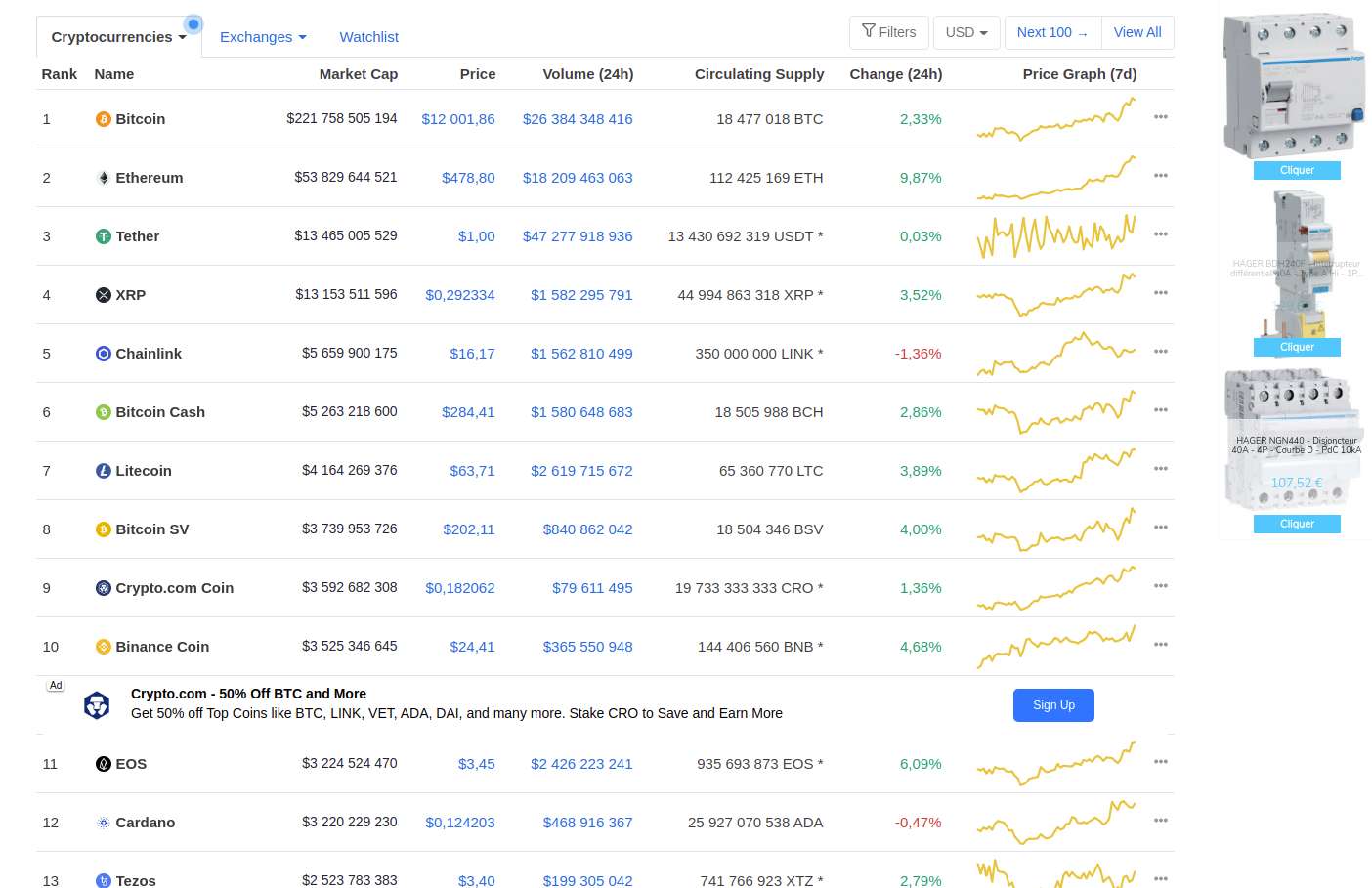Sort by Change (24h) column header
1372x888 pixels.
click(x=896, y=74)
